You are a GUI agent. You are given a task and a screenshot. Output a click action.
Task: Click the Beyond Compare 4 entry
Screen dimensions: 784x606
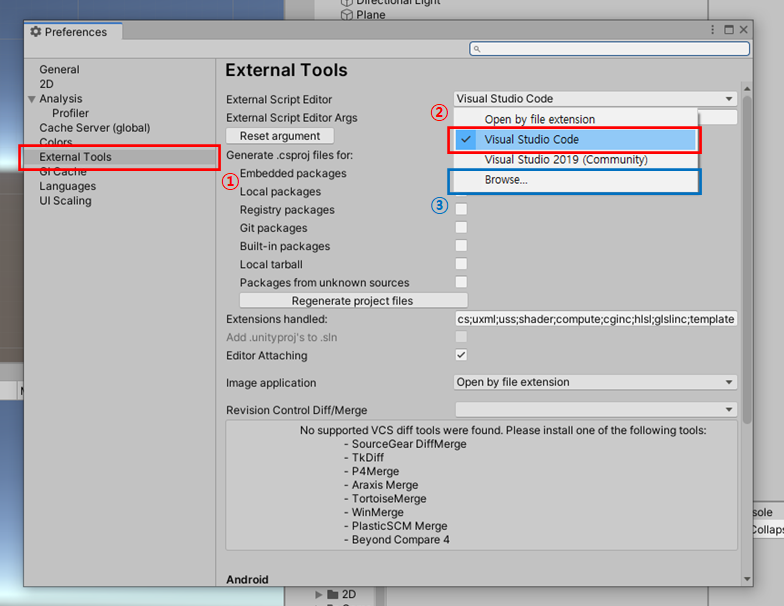pyautogui.click(x=400, y=540)
